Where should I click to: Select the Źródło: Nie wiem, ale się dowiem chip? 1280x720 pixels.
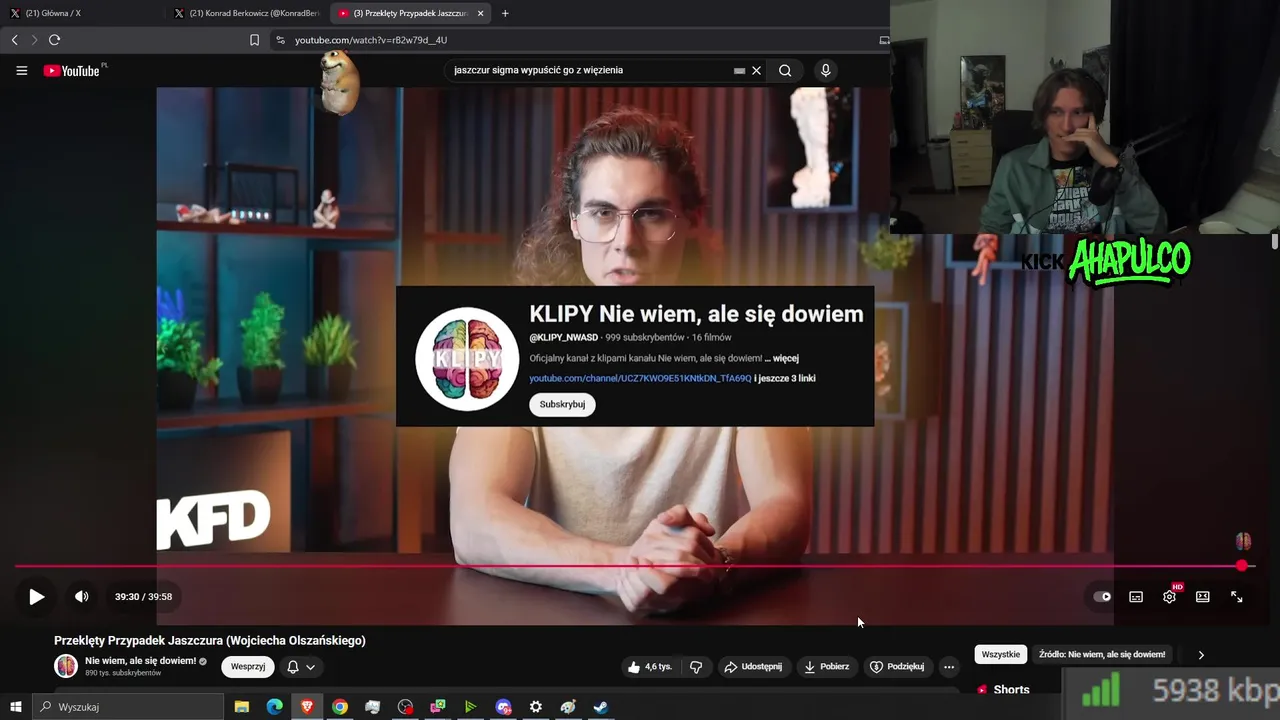pyautogui.click(x=1102, y=654)
